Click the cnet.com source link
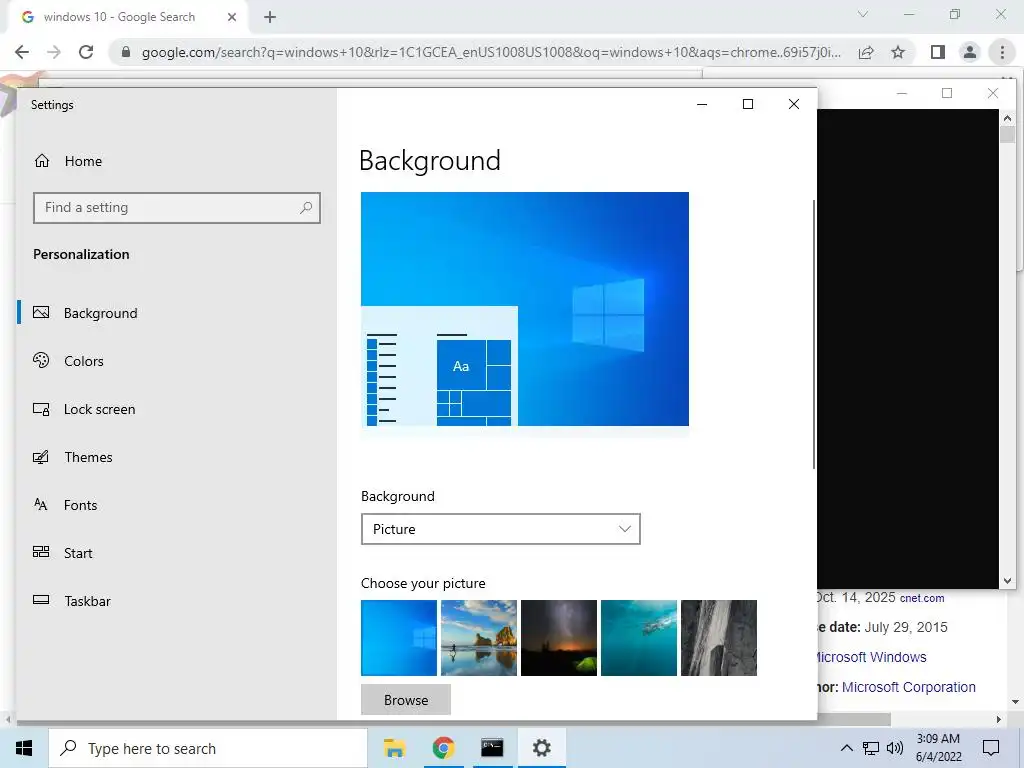Image resolution: width=1024 pixels, height=768 pixels. click(922, 598)
